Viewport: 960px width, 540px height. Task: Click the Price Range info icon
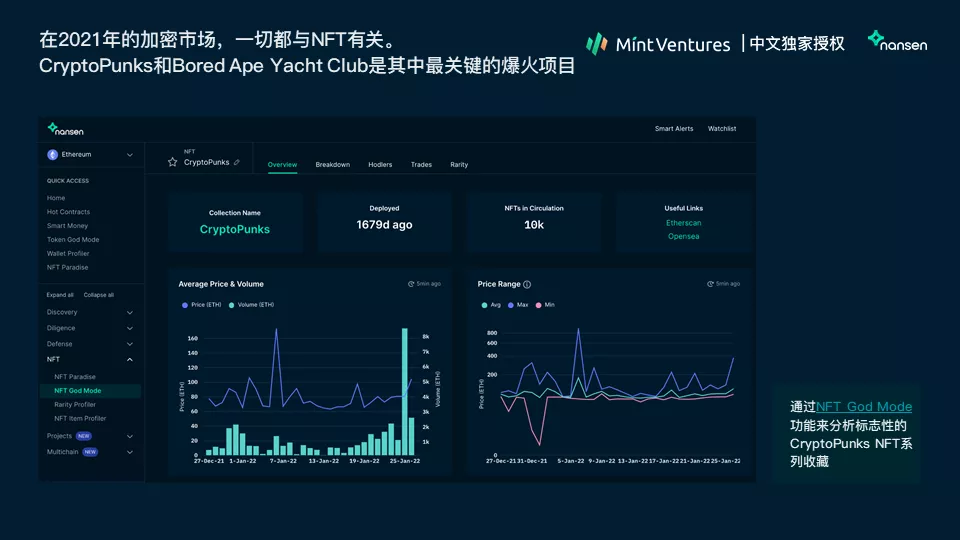click(x=527, y=284)
